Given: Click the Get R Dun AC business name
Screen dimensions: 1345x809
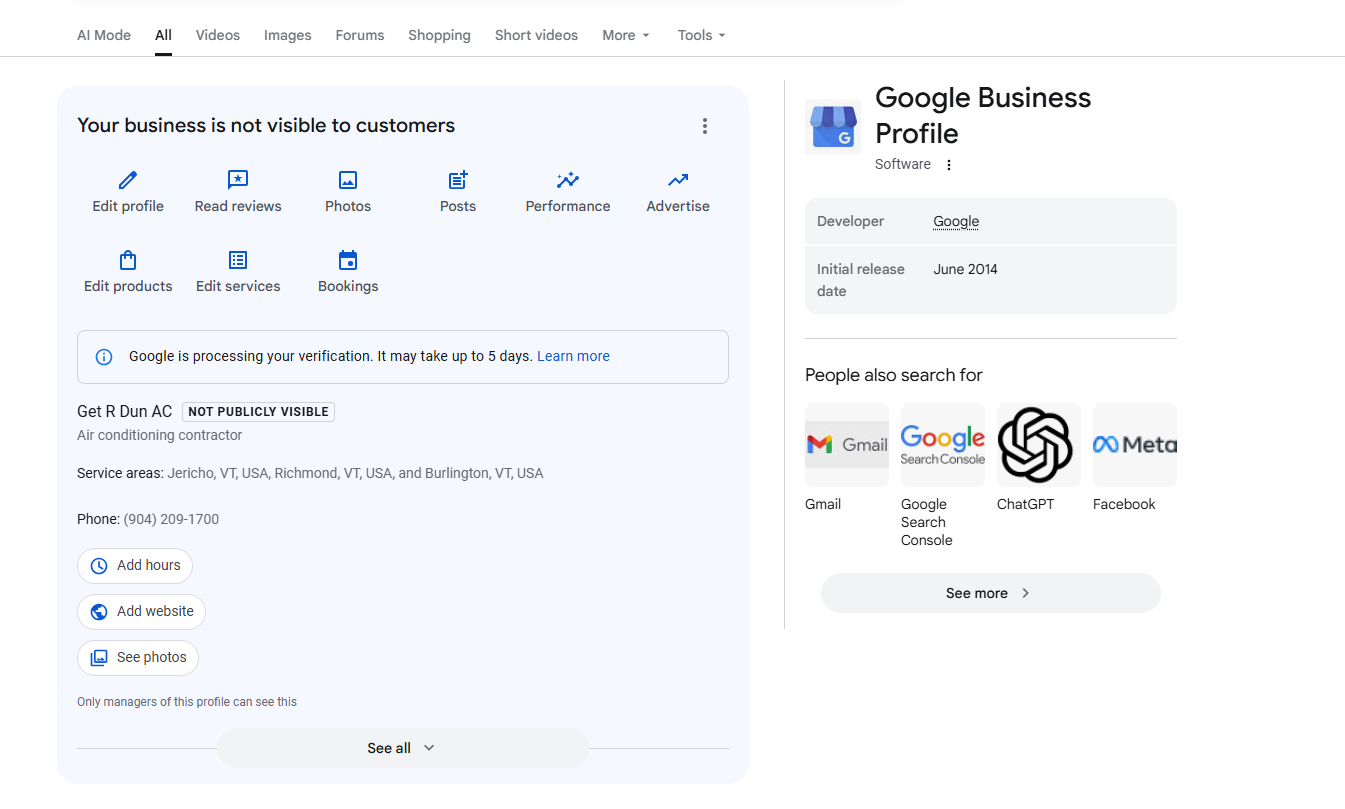Looking at the screenshot, I should point(125,411).
